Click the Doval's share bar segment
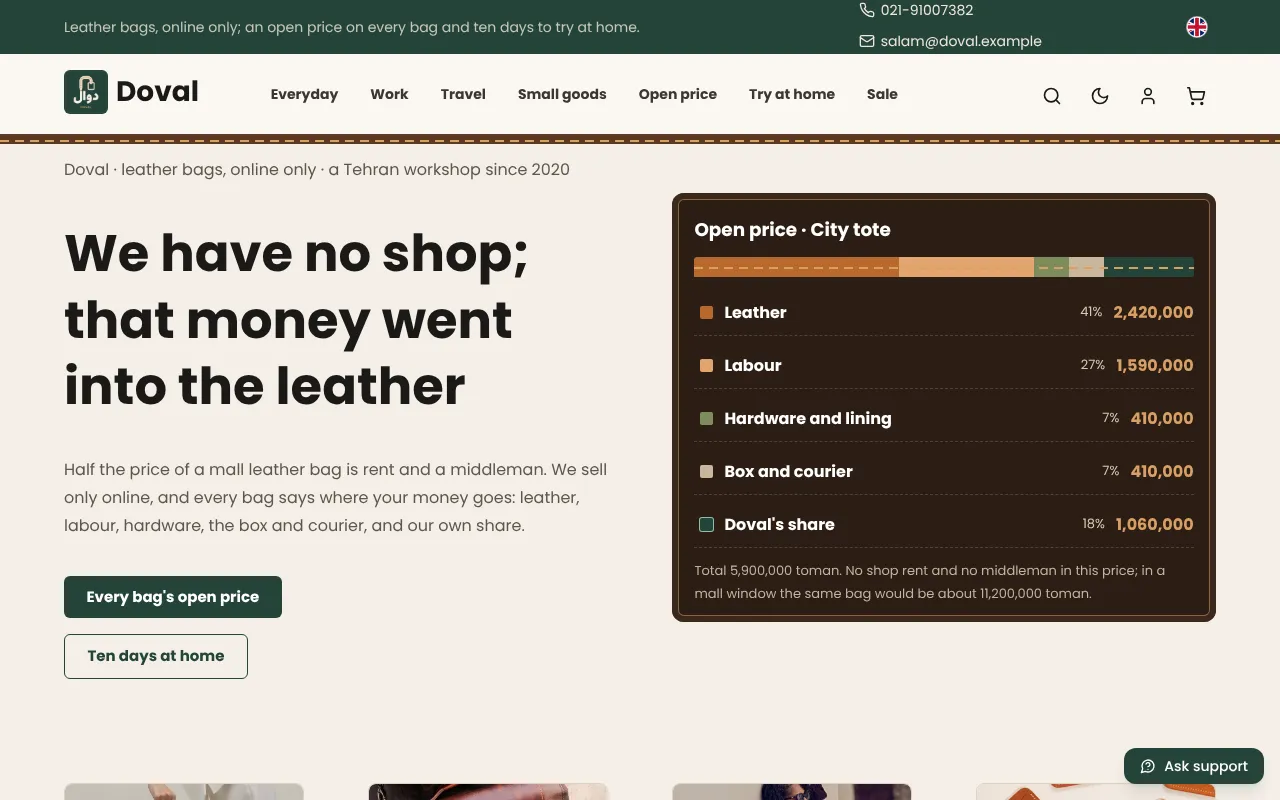 click(1149, 267)
